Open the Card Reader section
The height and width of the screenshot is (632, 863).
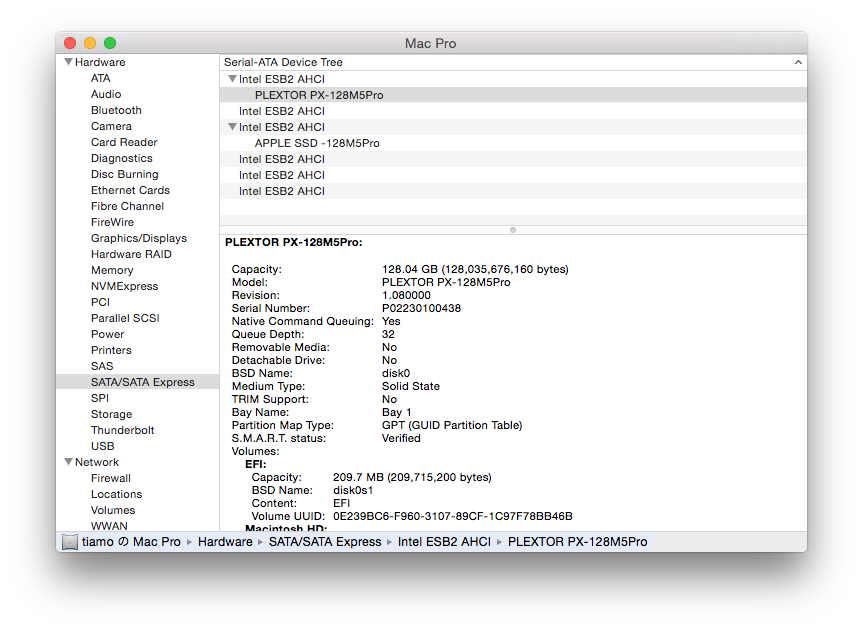124,142
